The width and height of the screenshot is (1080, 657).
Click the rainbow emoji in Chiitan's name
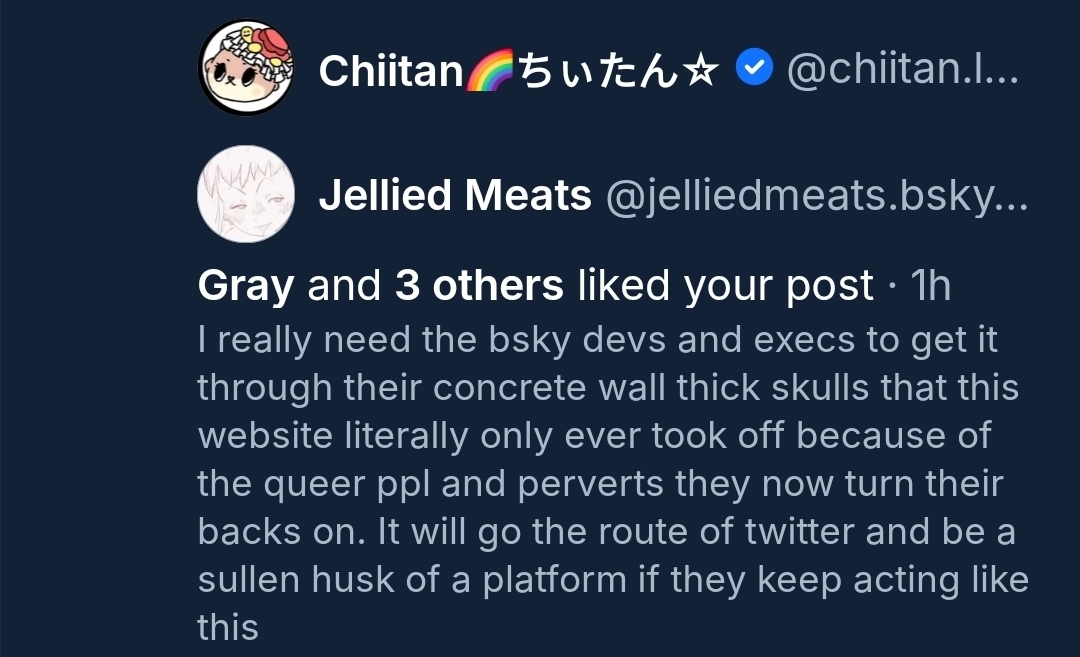pyautogui.click(x=490, y=71)
